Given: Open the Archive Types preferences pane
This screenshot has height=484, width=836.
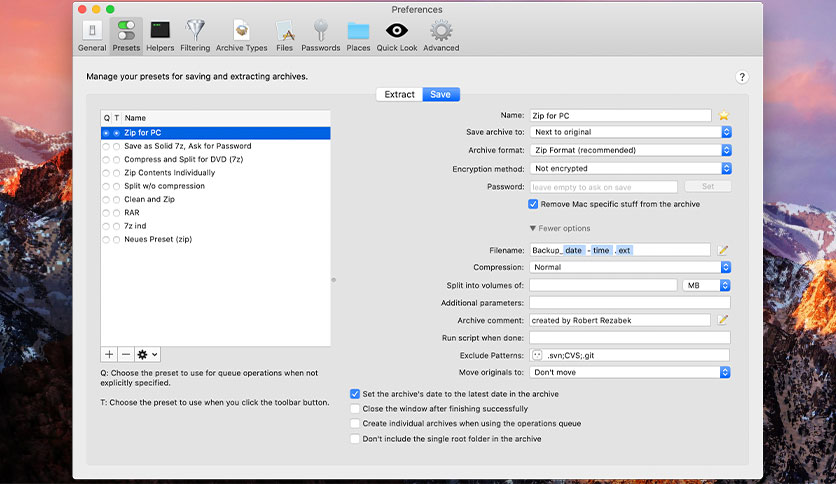Looking at the screenshot, I should [x=242, y=36].
